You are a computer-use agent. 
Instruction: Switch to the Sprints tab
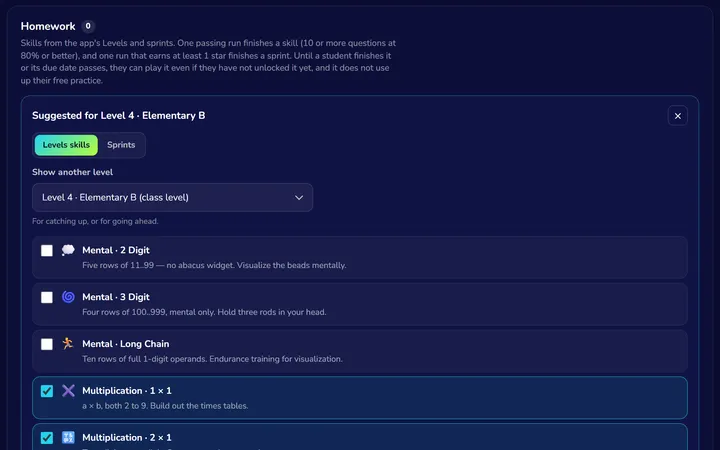click(121, 145)
